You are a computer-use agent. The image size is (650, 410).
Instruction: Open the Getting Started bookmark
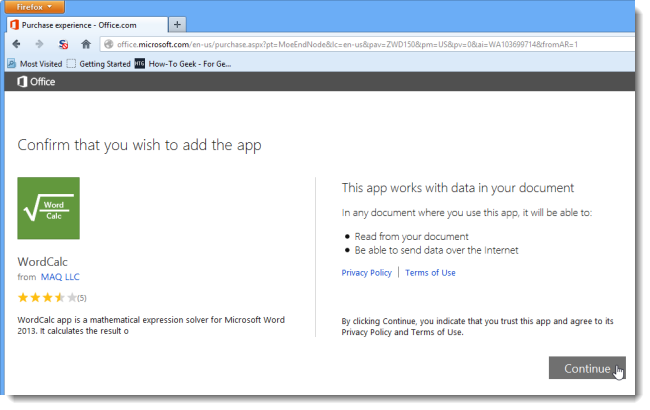99,64
